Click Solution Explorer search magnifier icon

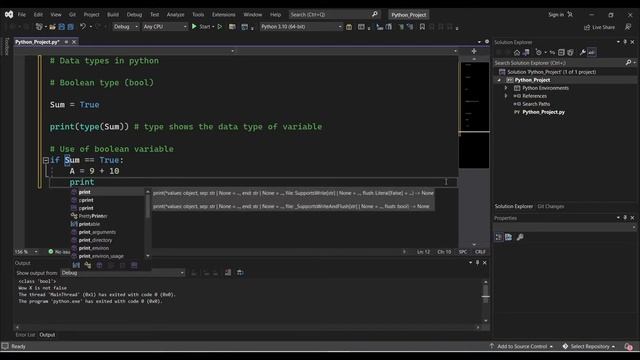pyautogui.click(x=628, y=63)
